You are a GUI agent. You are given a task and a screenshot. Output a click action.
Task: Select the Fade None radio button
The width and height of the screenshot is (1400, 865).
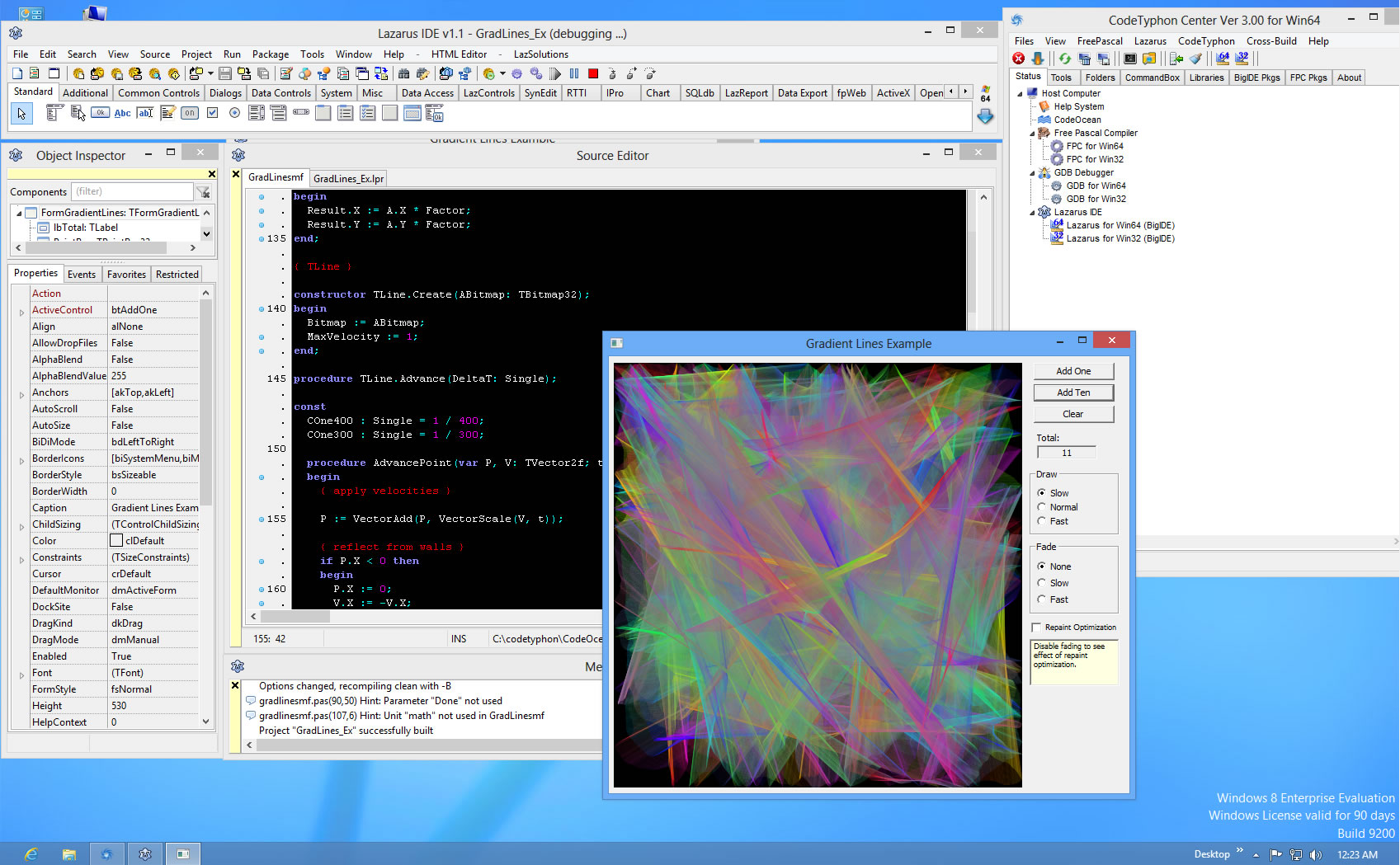pos(1042,566)
